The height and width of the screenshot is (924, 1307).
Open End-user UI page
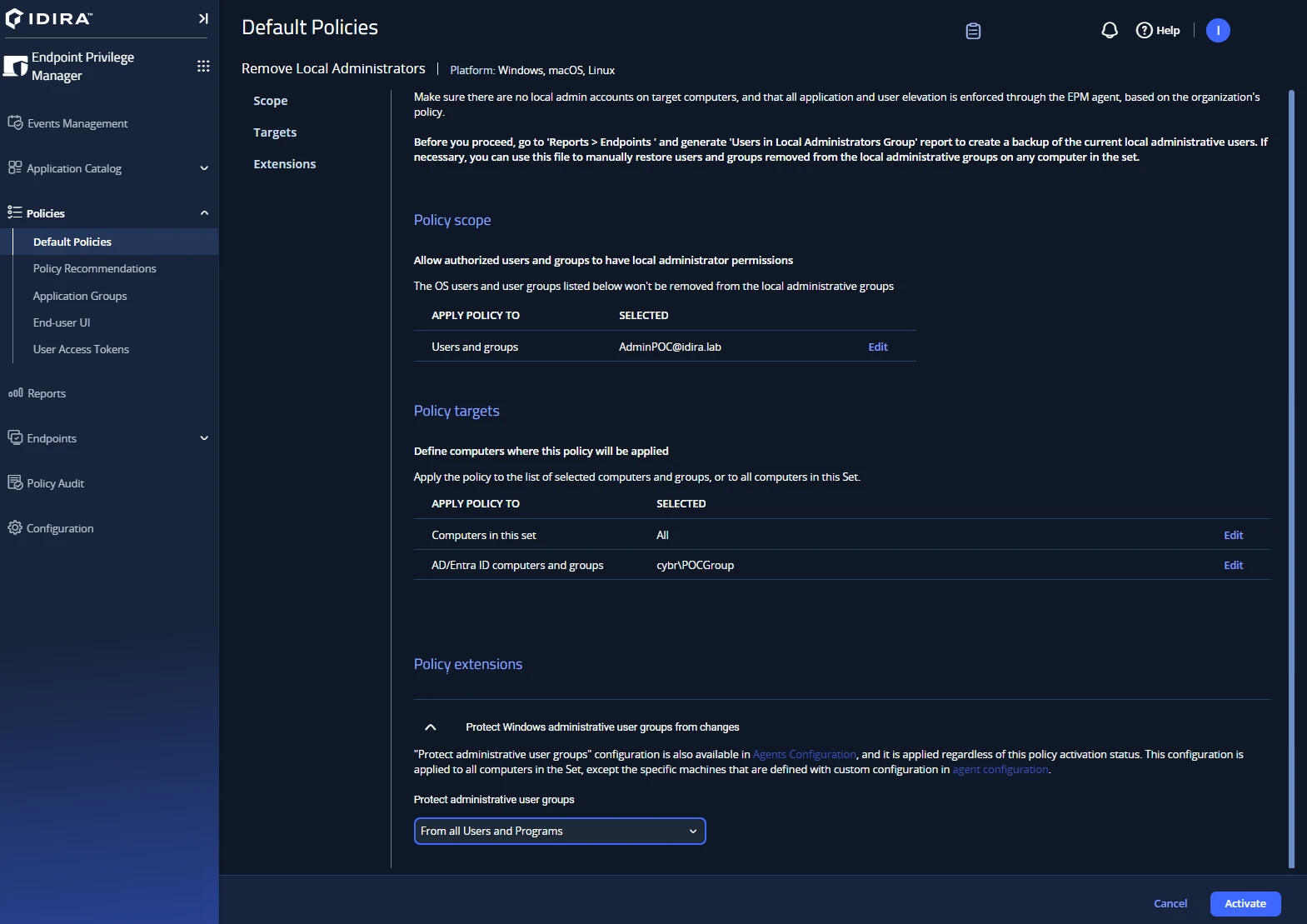(62, 322)
